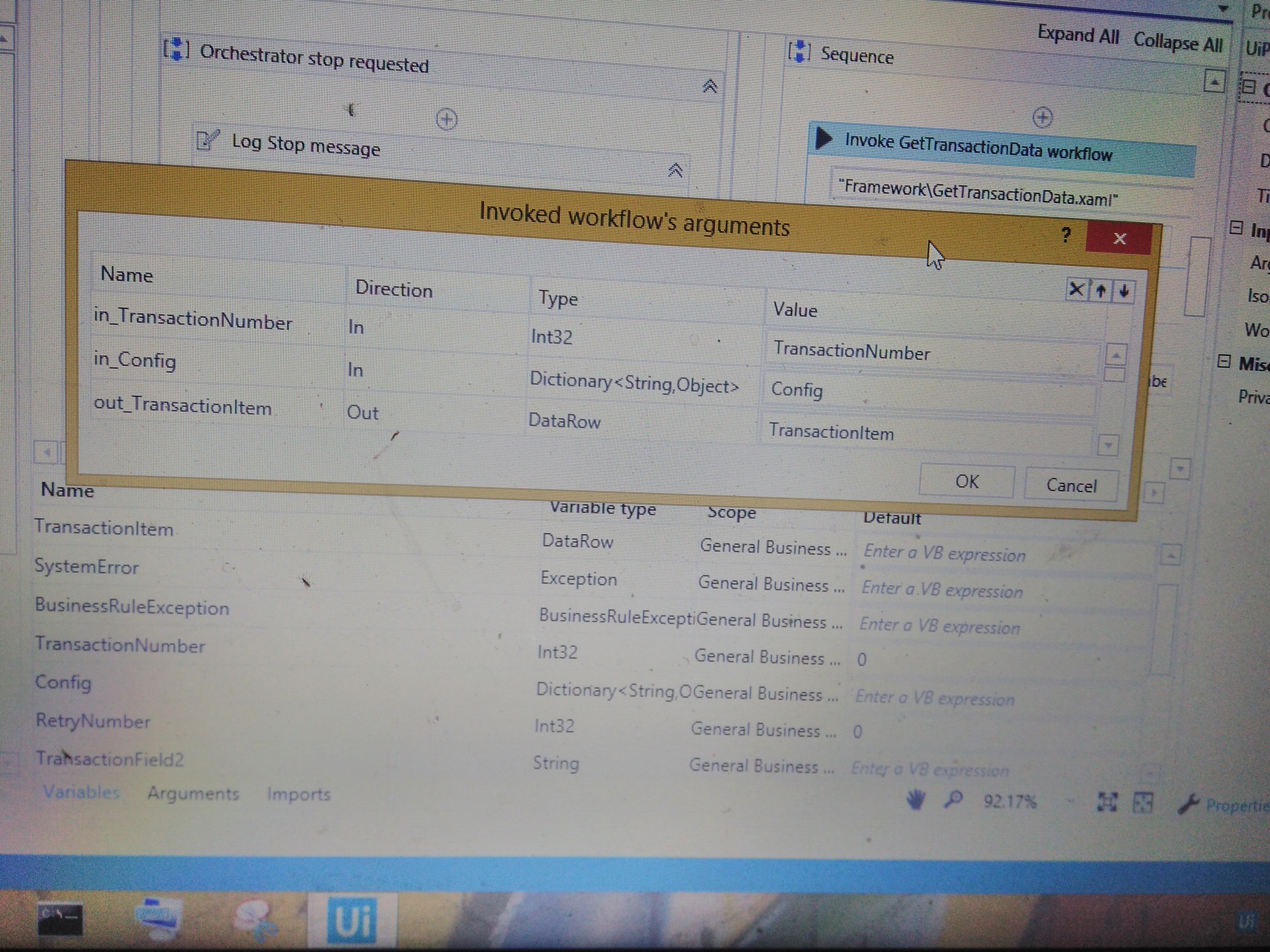Select TransactionItem variable row
The height and width of the screenshot is (952, 1270).
coord(104,528)
